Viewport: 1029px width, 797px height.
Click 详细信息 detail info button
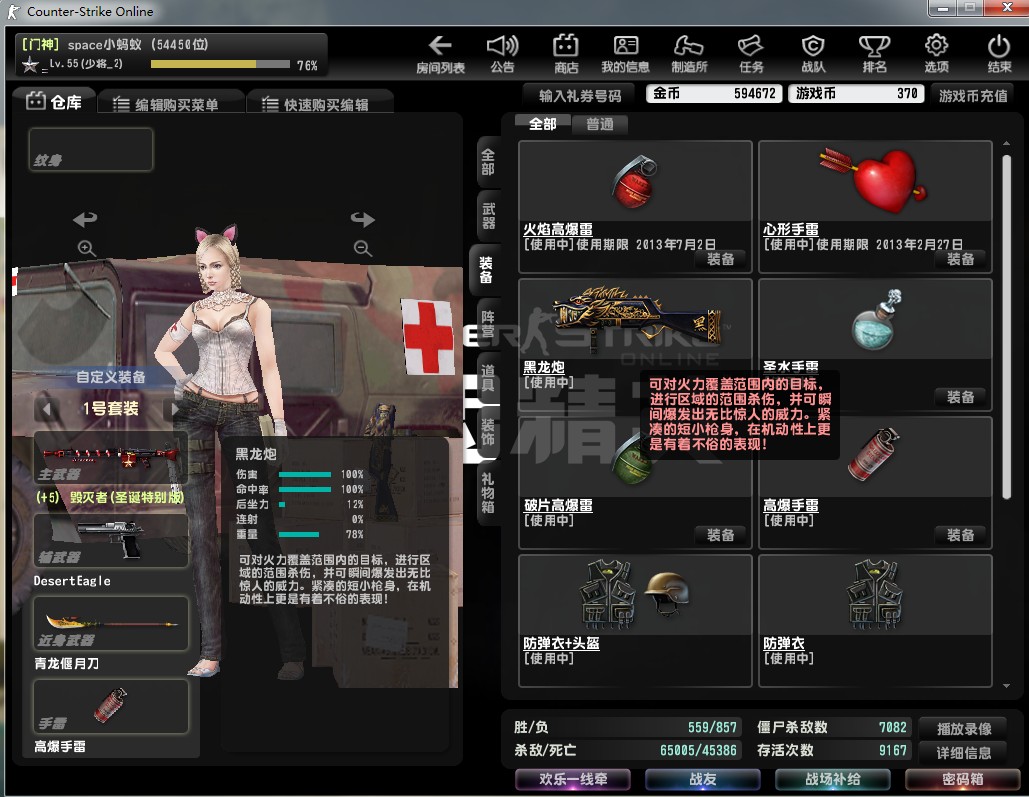pyautogui.click(x=963, y=752)
